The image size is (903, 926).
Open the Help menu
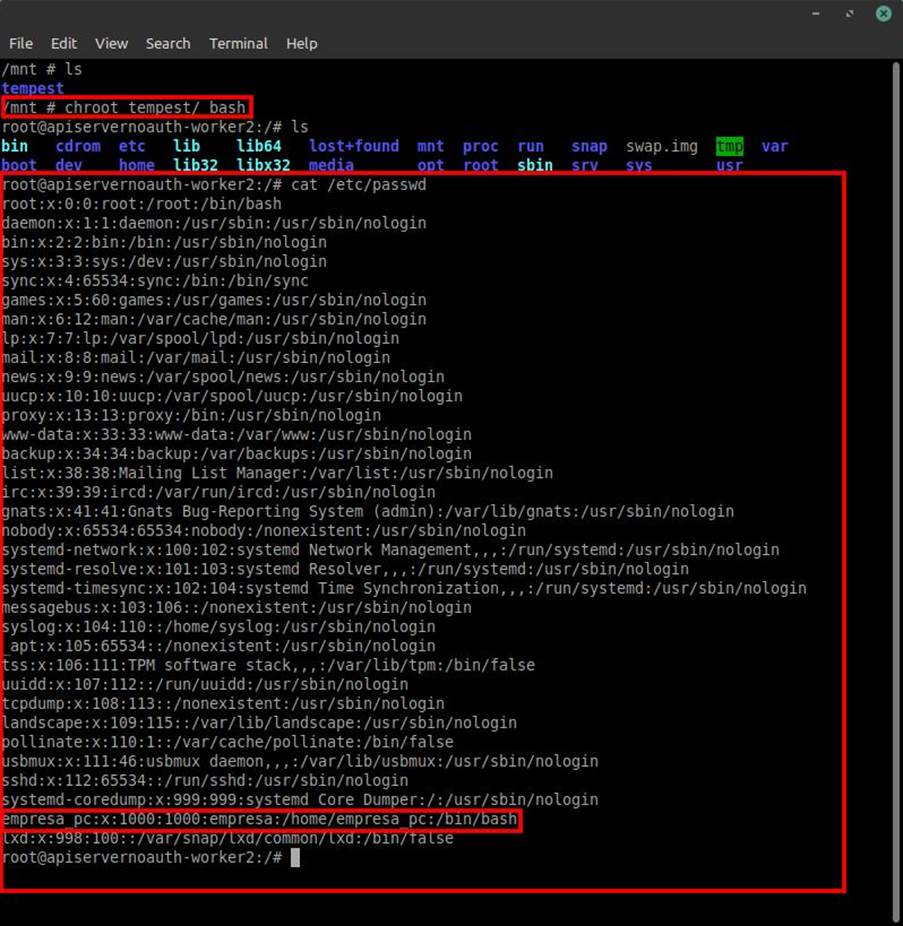pyautogui.click(x=302, y=43)
